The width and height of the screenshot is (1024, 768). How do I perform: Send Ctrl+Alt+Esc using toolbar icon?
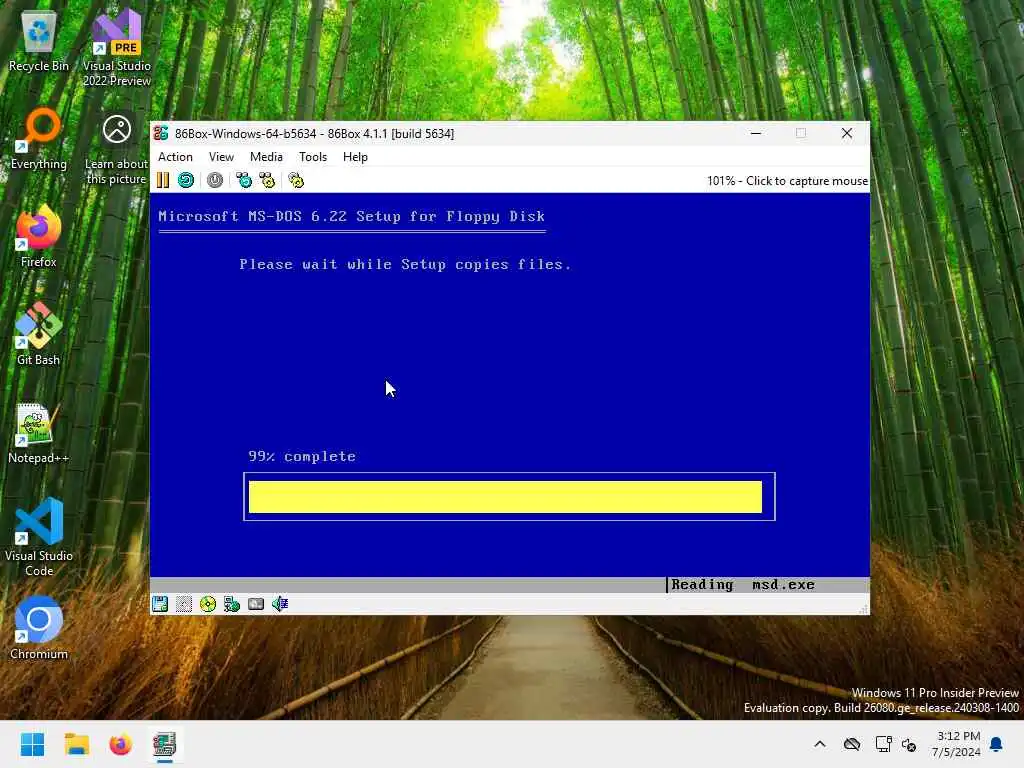pyautogui.click(x=268, y=180)
